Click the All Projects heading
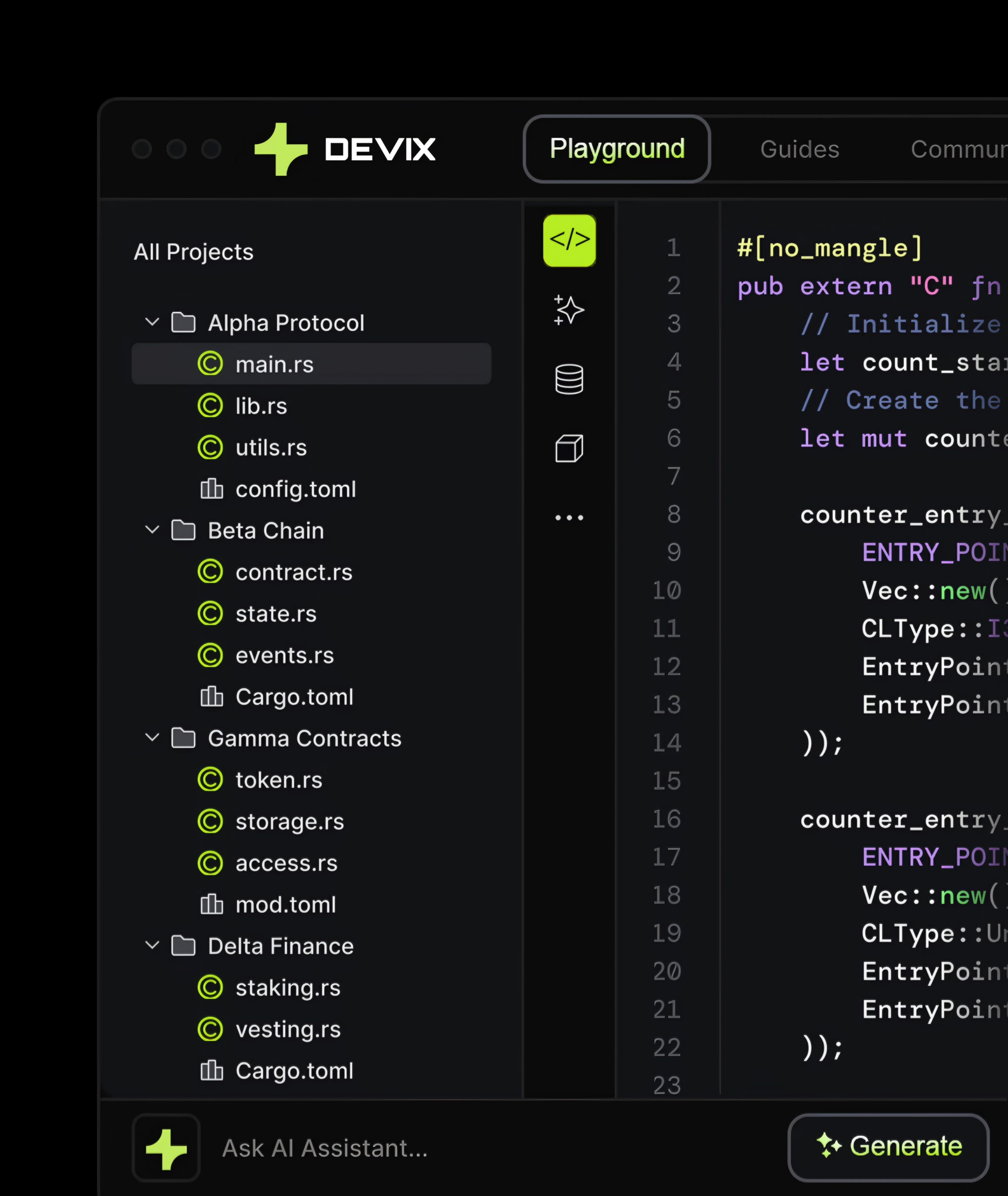Image resolution: width=1008 pixels, height=1196 pixels. click(193, 252)
